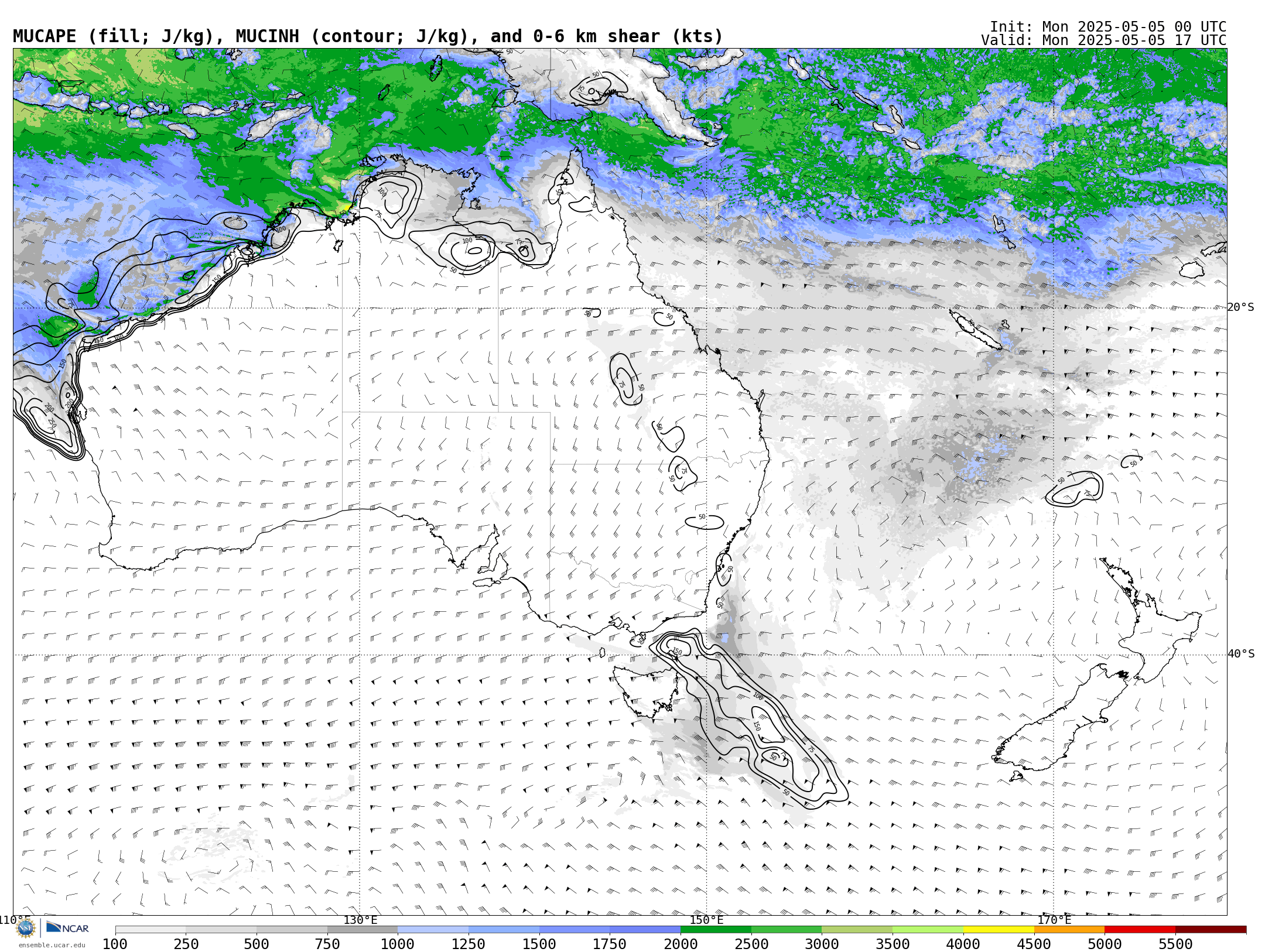
Task: Click the 170°E longitude label
Action: coord(1054,920)
